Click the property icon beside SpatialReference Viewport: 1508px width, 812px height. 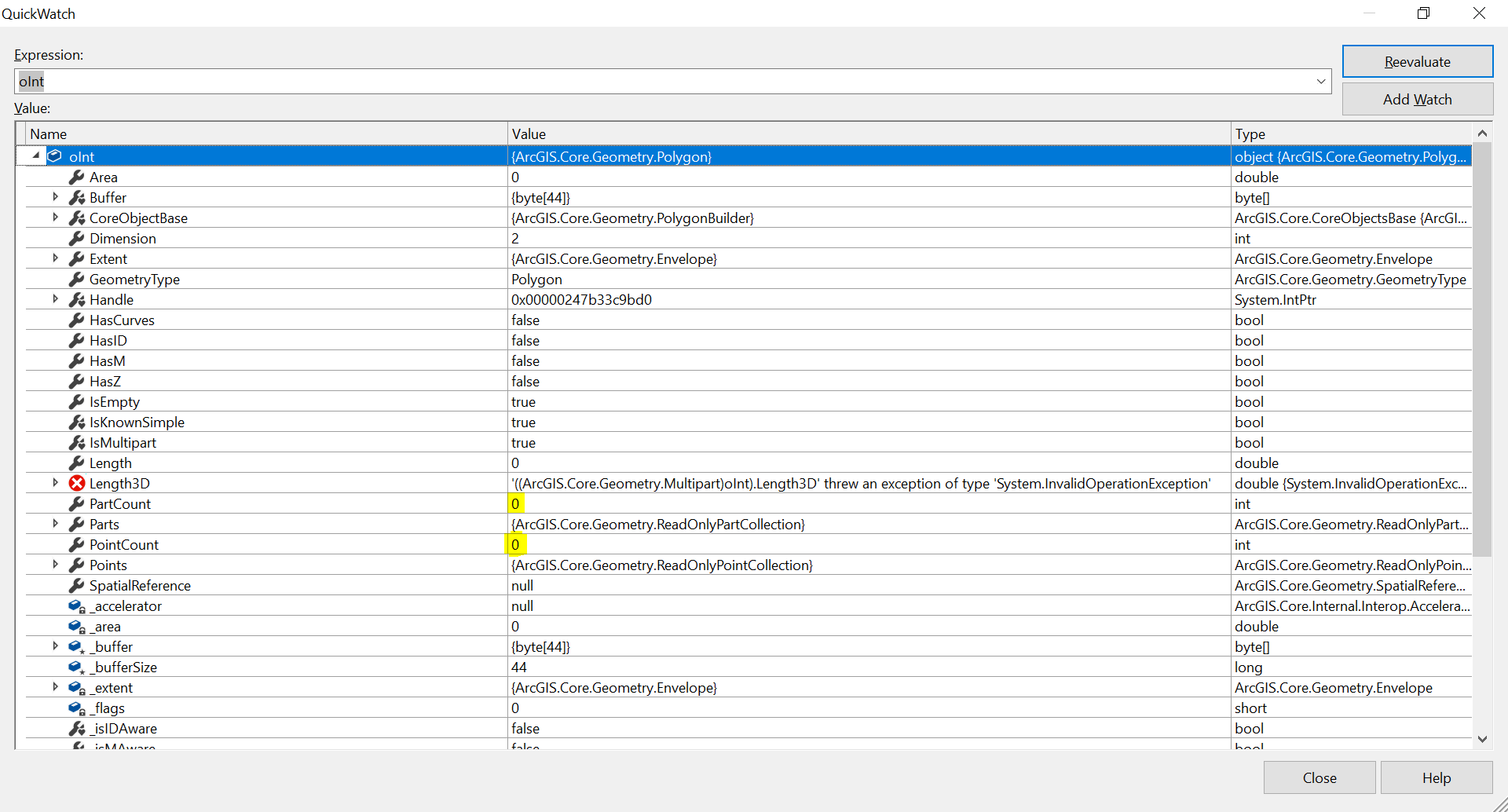[x=76, y=586]
